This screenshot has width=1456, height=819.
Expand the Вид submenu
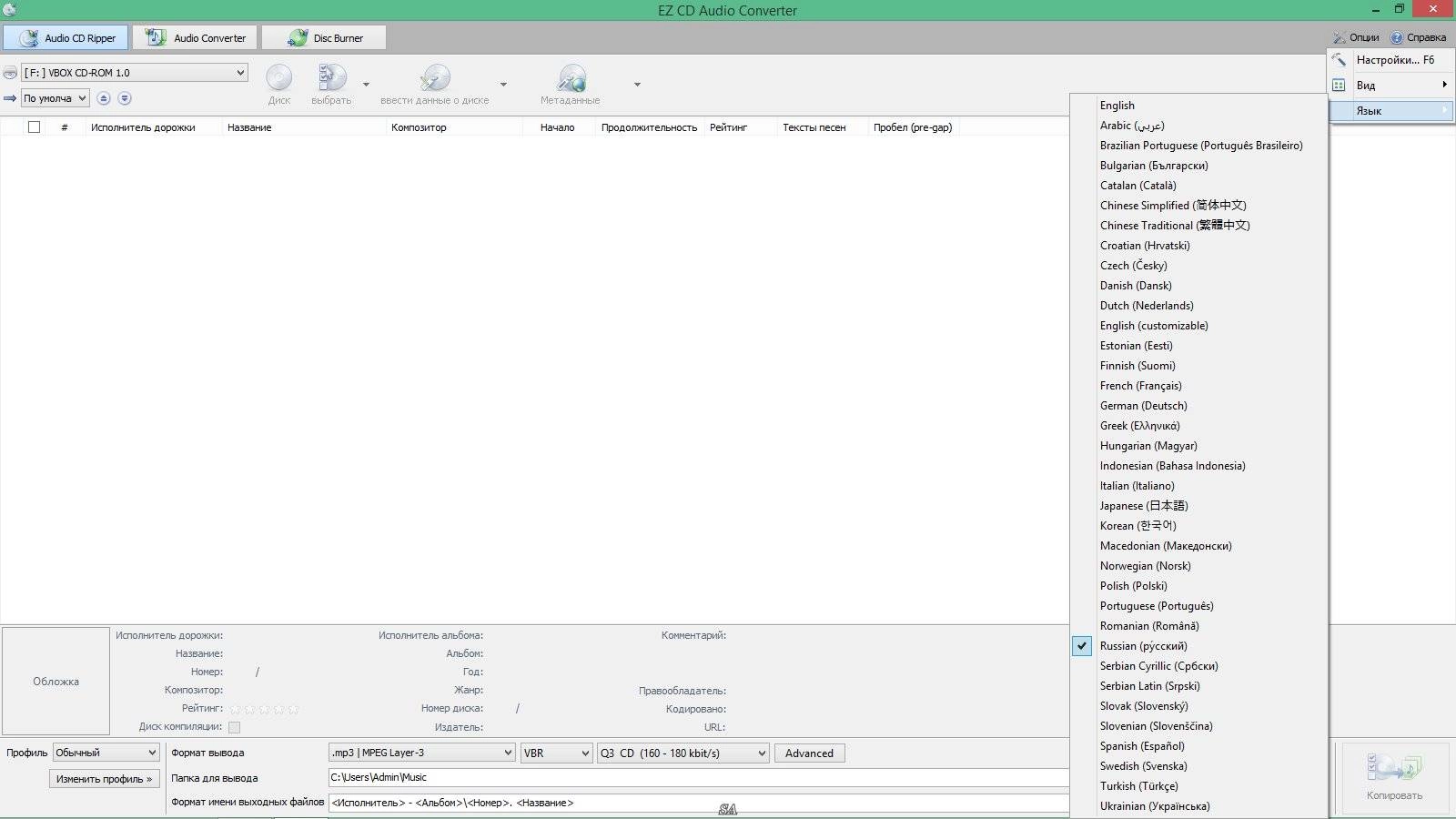coord(1391,86)
